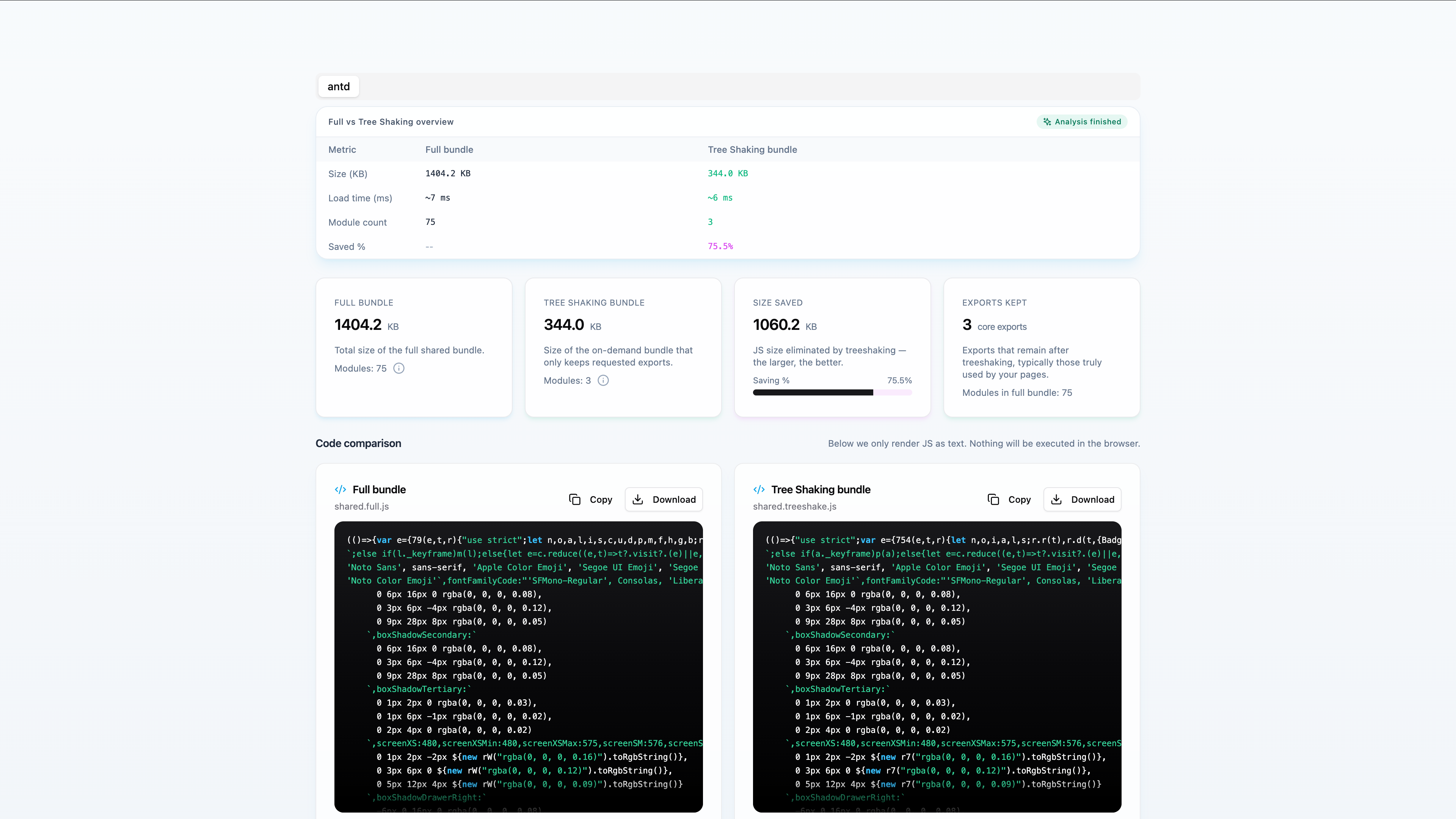
Task: Click the Saving % progress bar
Action: 832,393
